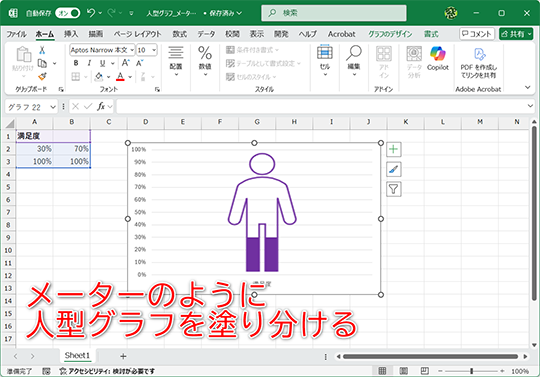Select cell B2 showing 70%
Image resolution: width=540 pixels, height=377 pixels.
click(x=72, y=149)
